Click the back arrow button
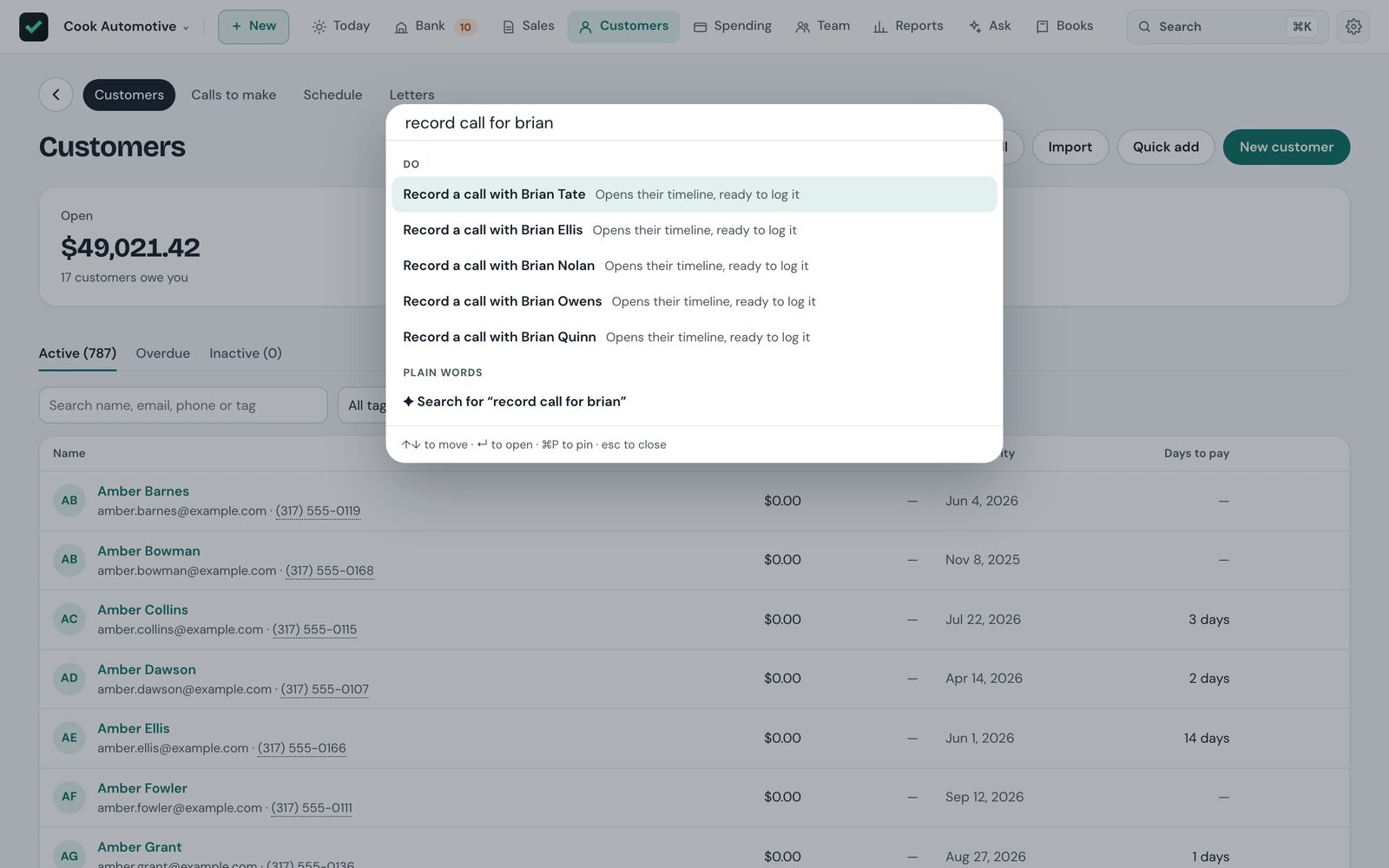 [x=56, y=95]
